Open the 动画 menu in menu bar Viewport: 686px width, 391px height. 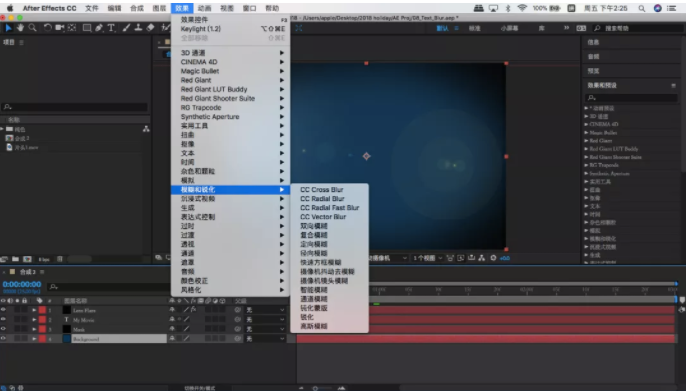pyautogui.click(x=204, y=8)
